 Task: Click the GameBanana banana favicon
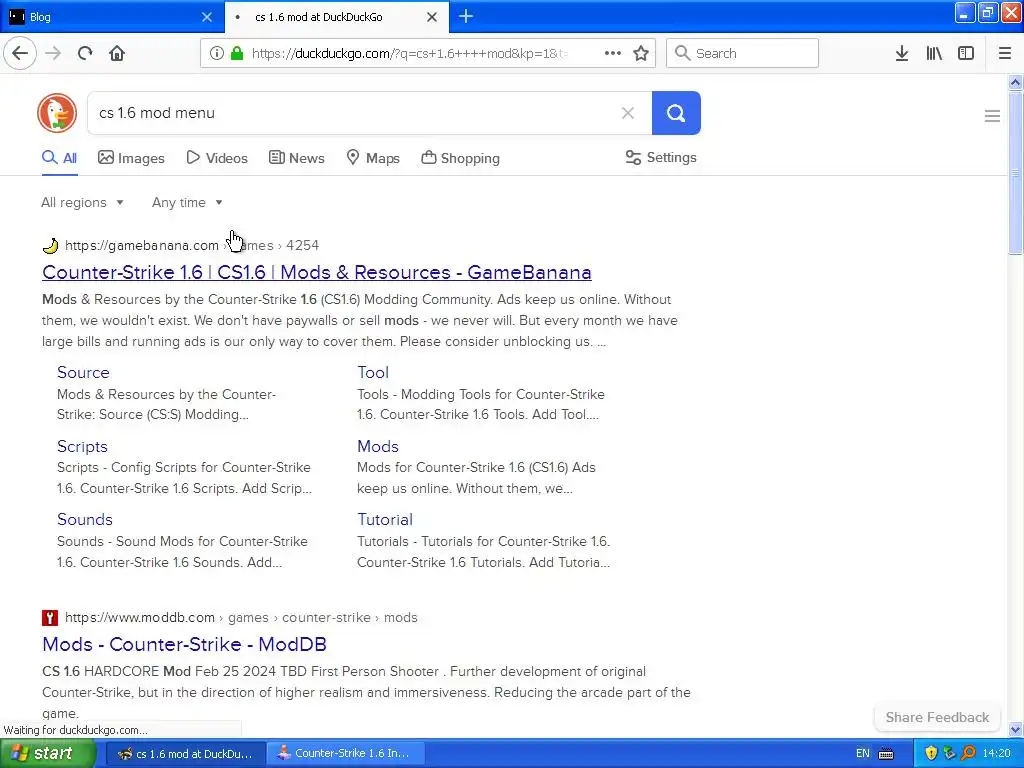coord(50,246)
